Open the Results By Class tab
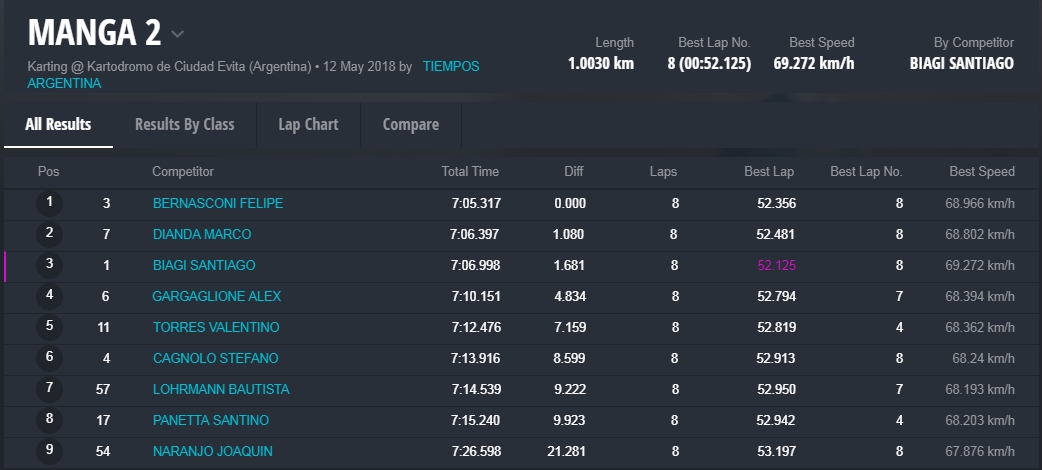Screen dimensions: 1042x470 pyautogui.click(x=184, y=125)
